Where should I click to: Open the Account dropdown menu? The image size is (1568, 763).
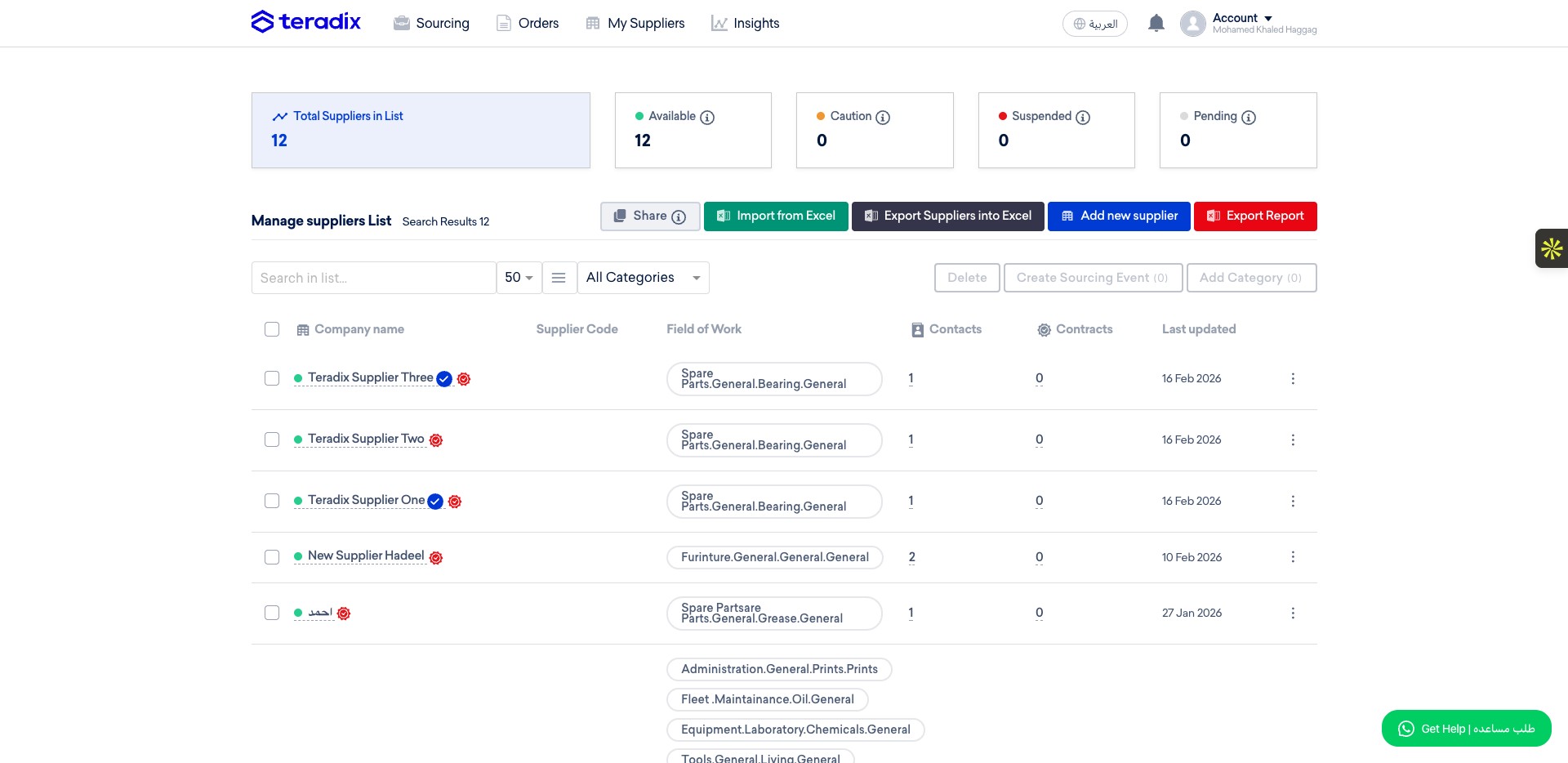point(1242,18)
